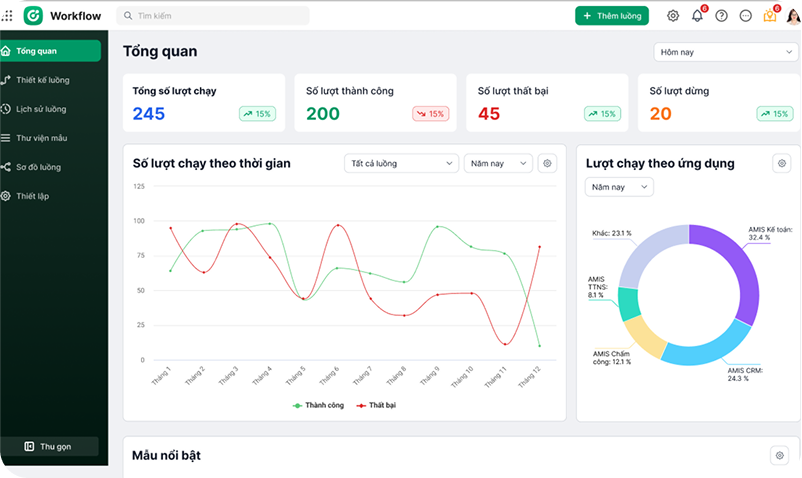Click the Thêm luồng button
Image resolution: width=802 pixels, height=478 pixels.
612,16
